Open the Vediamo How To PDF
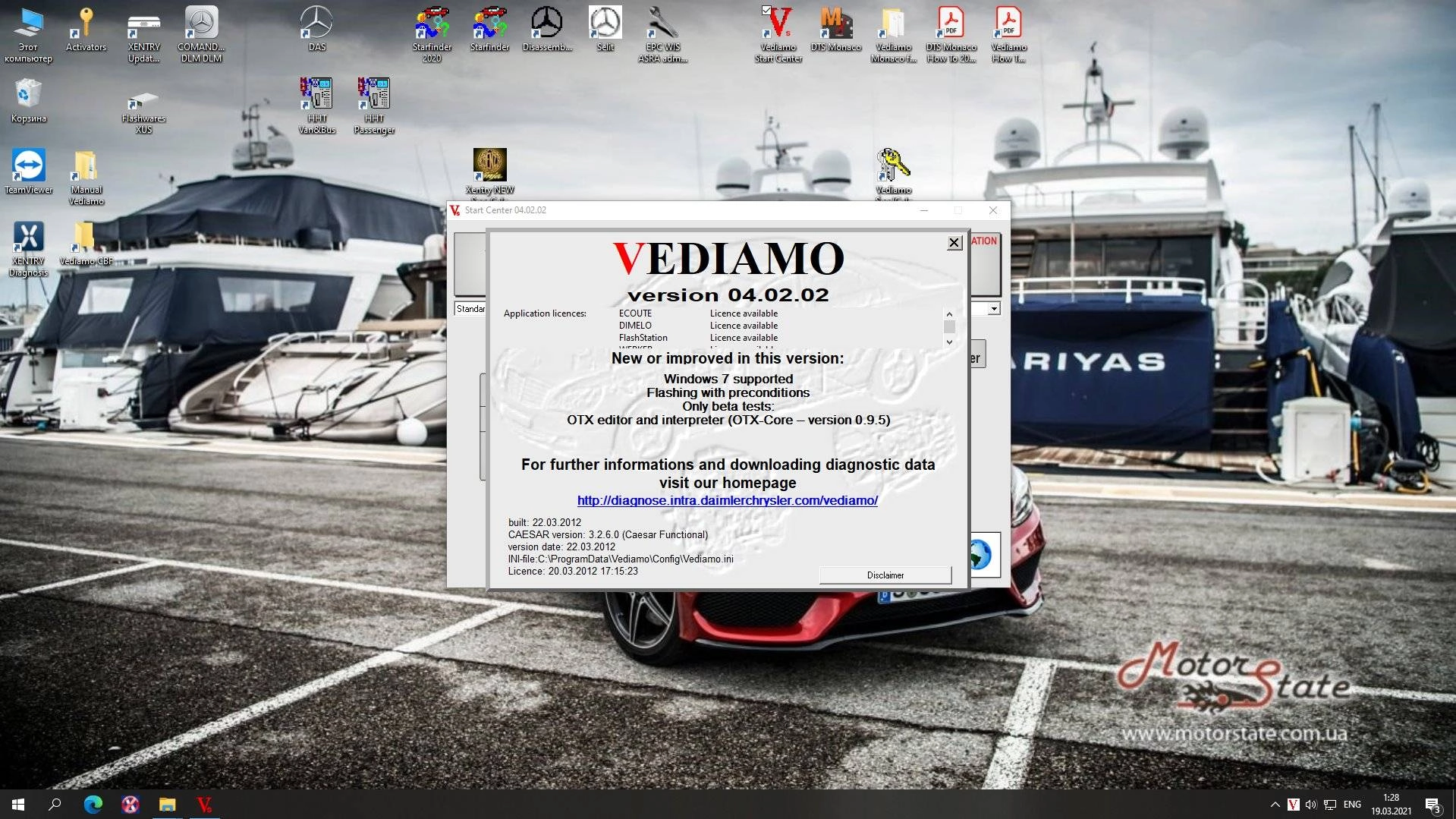This screenshot has height=819, width=1456. pyautogui.click(x=1008, y=34)
